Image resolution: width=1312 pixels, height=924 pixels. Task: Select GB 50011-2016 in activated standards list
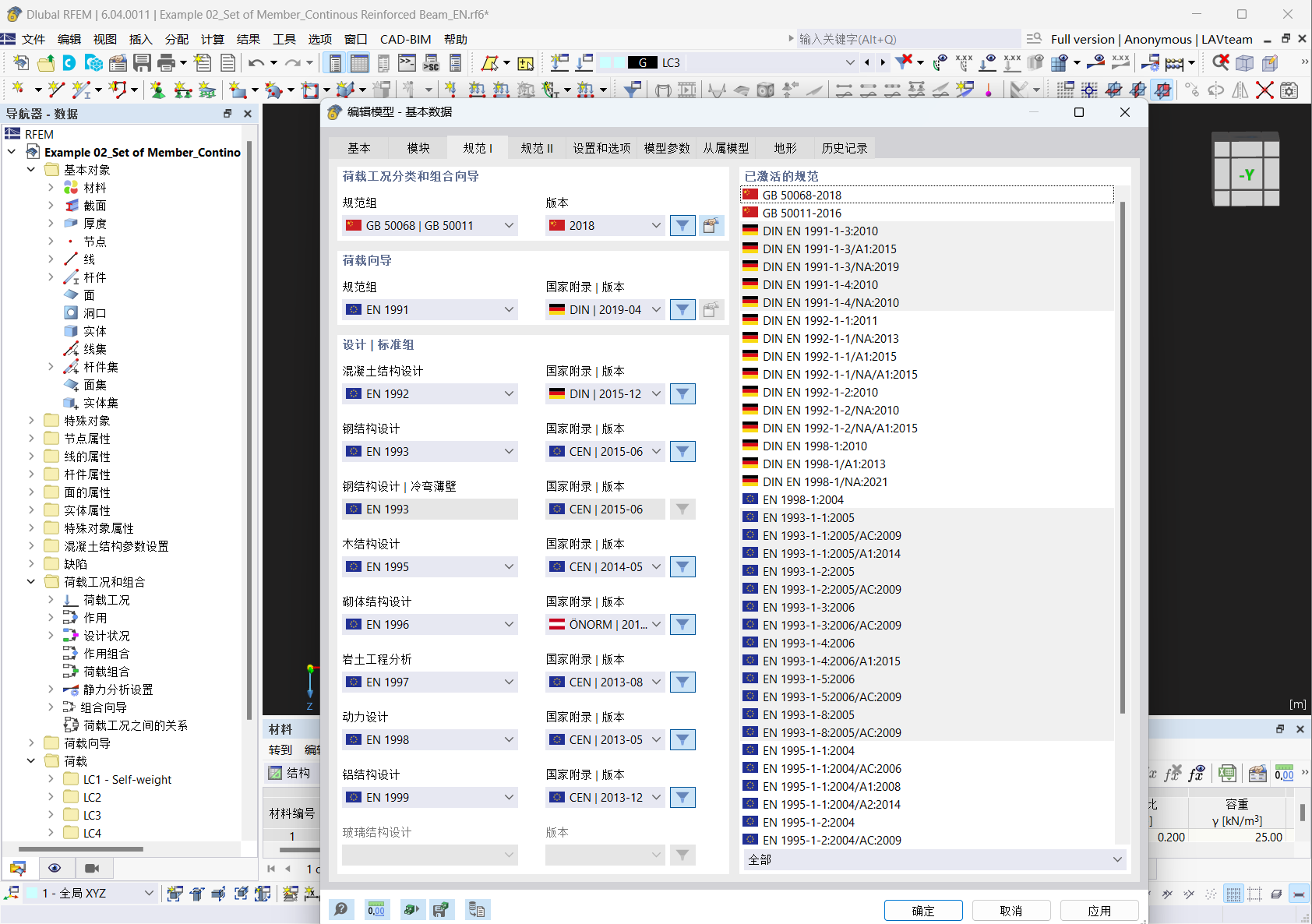(927, 213)
